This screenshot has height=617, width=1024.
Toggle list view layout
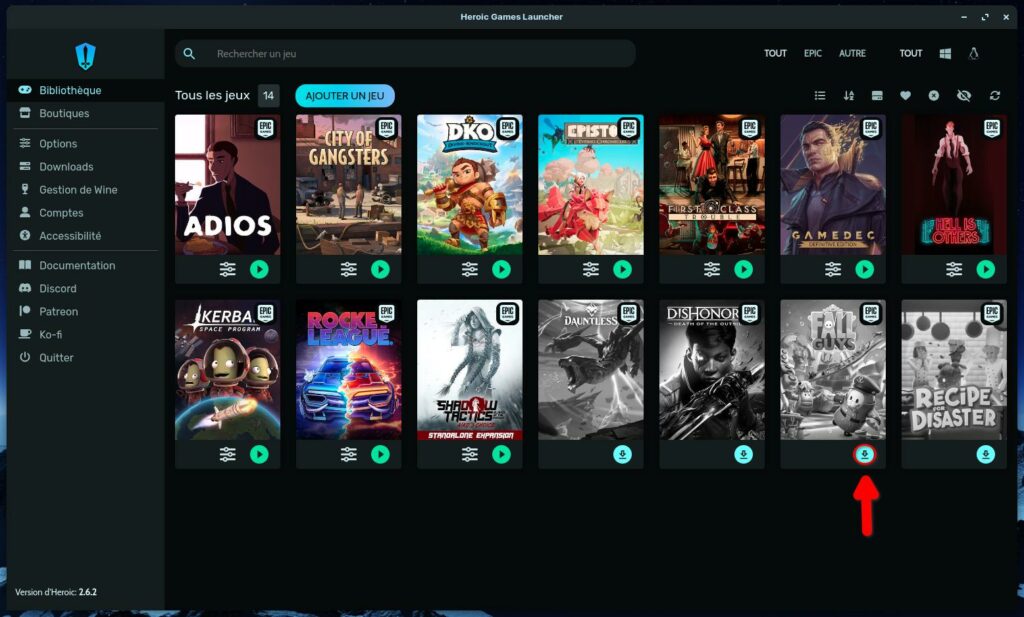[820, 96]
